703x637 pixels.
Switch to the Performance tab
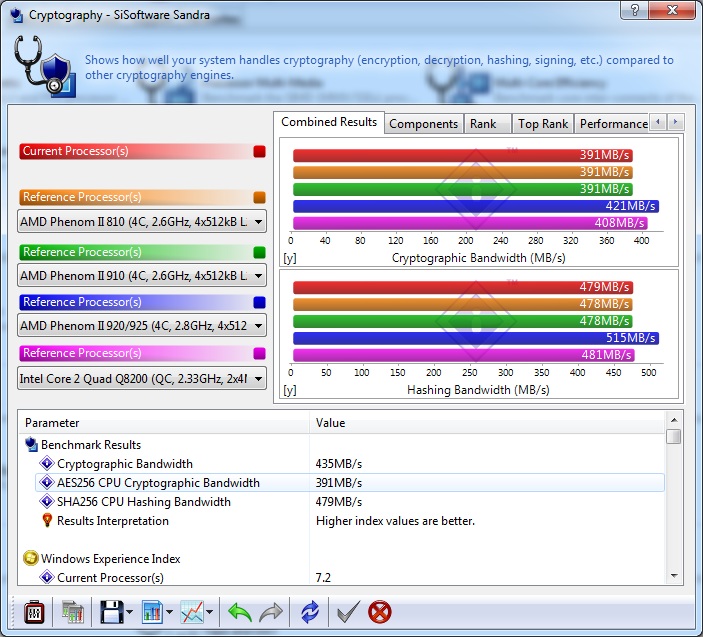pos(613,124)
